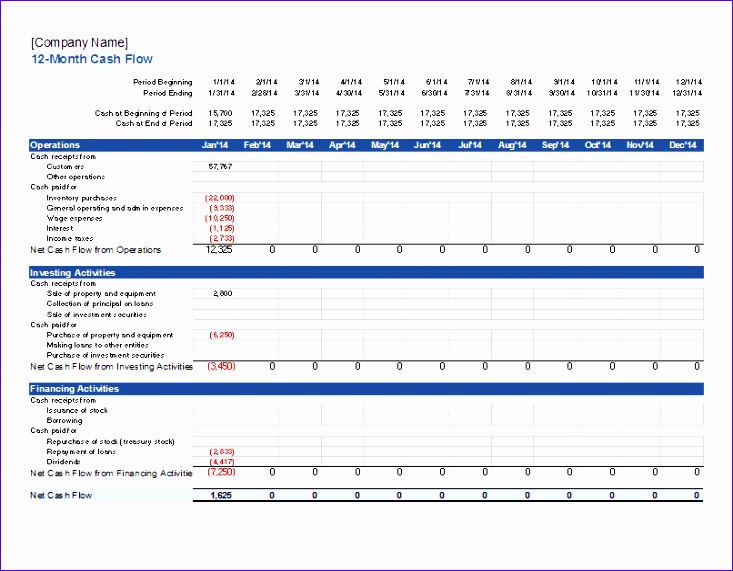Click the 1/1/14 period beginning date
Screen dimensions: 733x571
point(224,82)
